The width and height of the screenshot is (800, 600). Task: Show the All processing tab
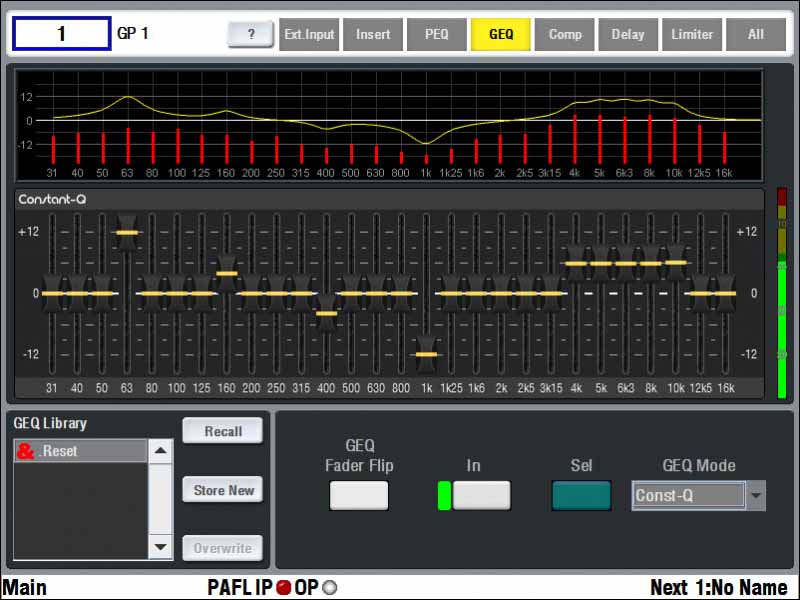pyautogui.click(x=756, y=34)
